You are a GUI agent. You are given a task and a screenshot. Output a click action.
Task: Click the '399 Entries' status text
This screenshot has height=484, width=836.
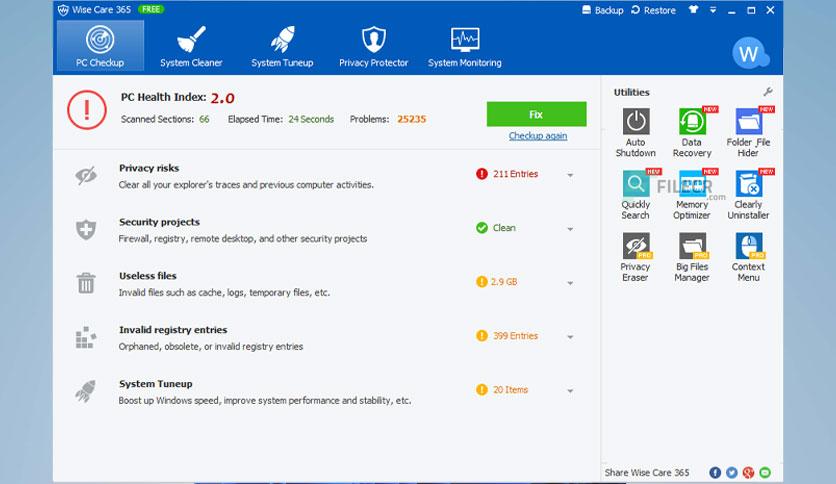[x=516, y=336]
